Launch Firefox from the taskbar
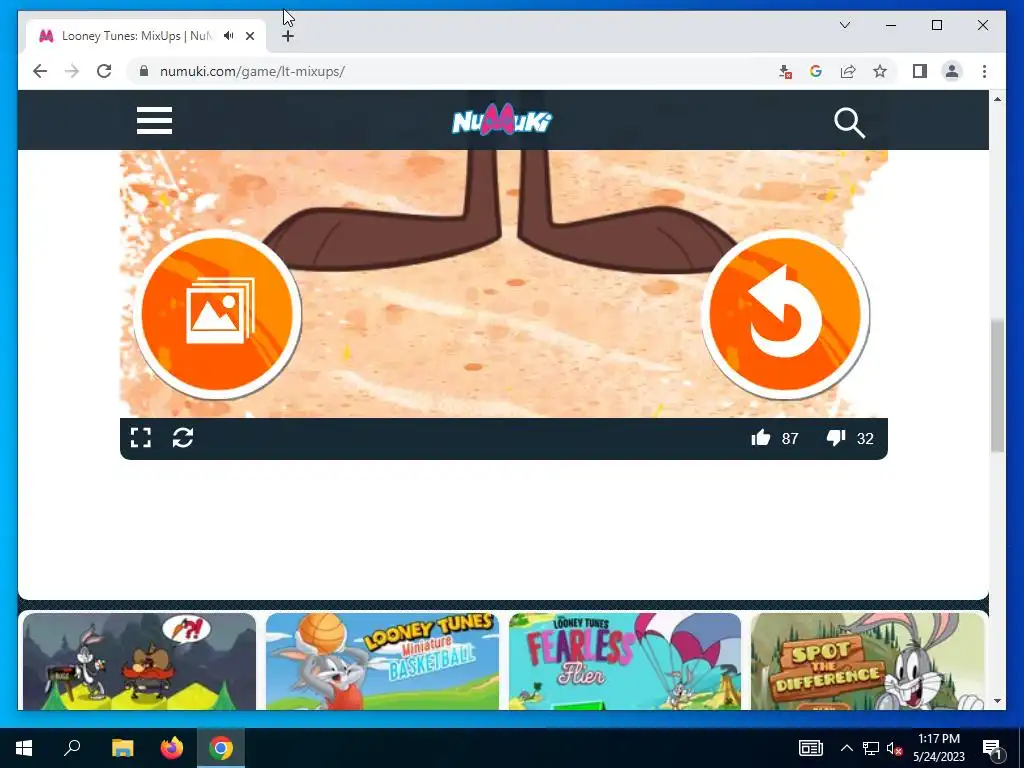This screenshot has width=1024, height=768. click(x=172, y=748)
